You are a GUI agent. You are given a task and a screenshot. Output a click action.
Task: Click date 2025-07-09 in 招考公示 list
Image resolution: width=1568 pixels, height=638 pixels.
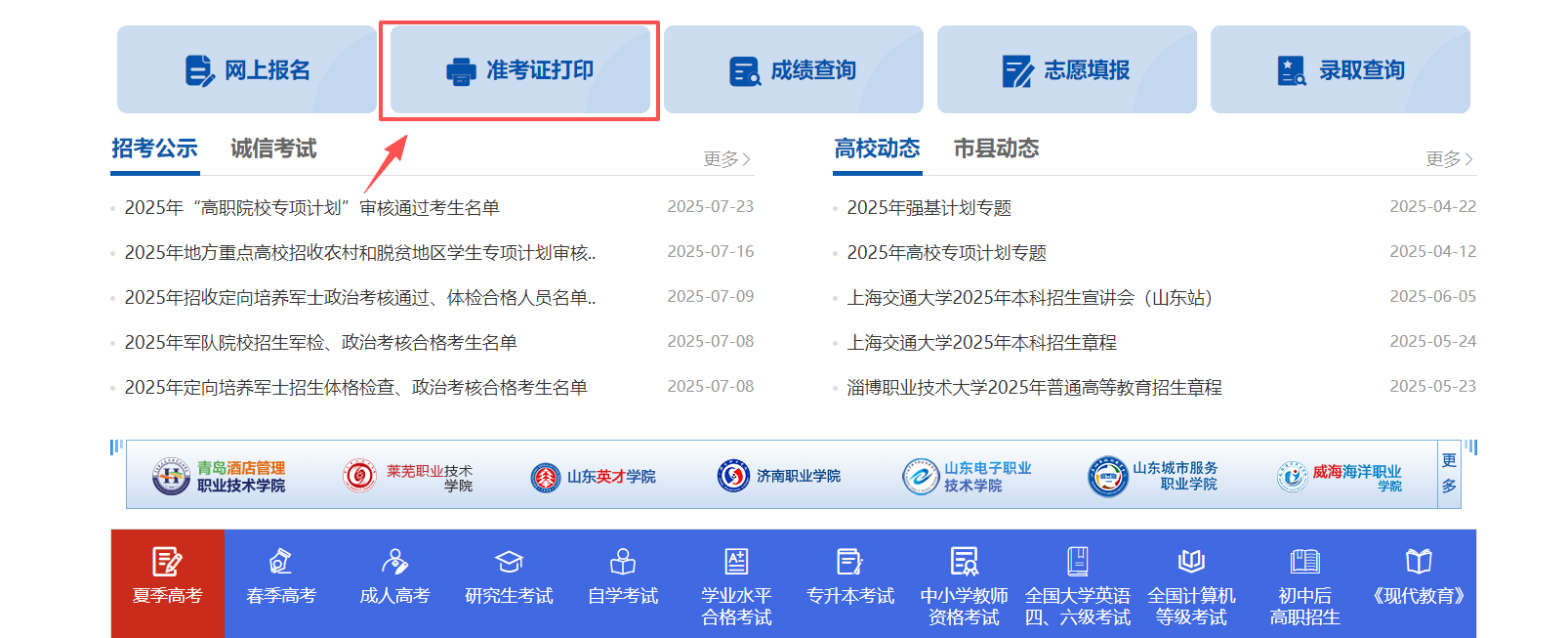click(711, 297)
